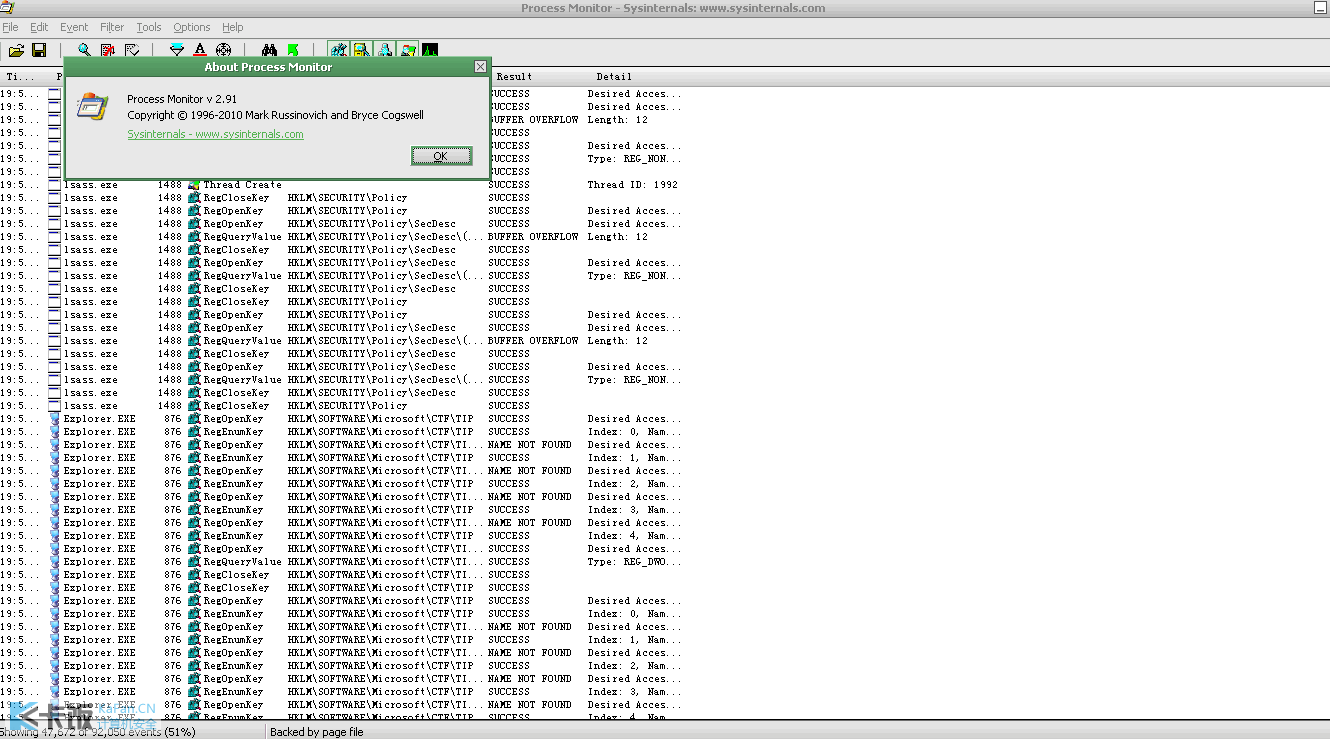Toggle Show Registry Activity button
The width and height of the screenshot is (1330, 739).
(x=339, y=50)
